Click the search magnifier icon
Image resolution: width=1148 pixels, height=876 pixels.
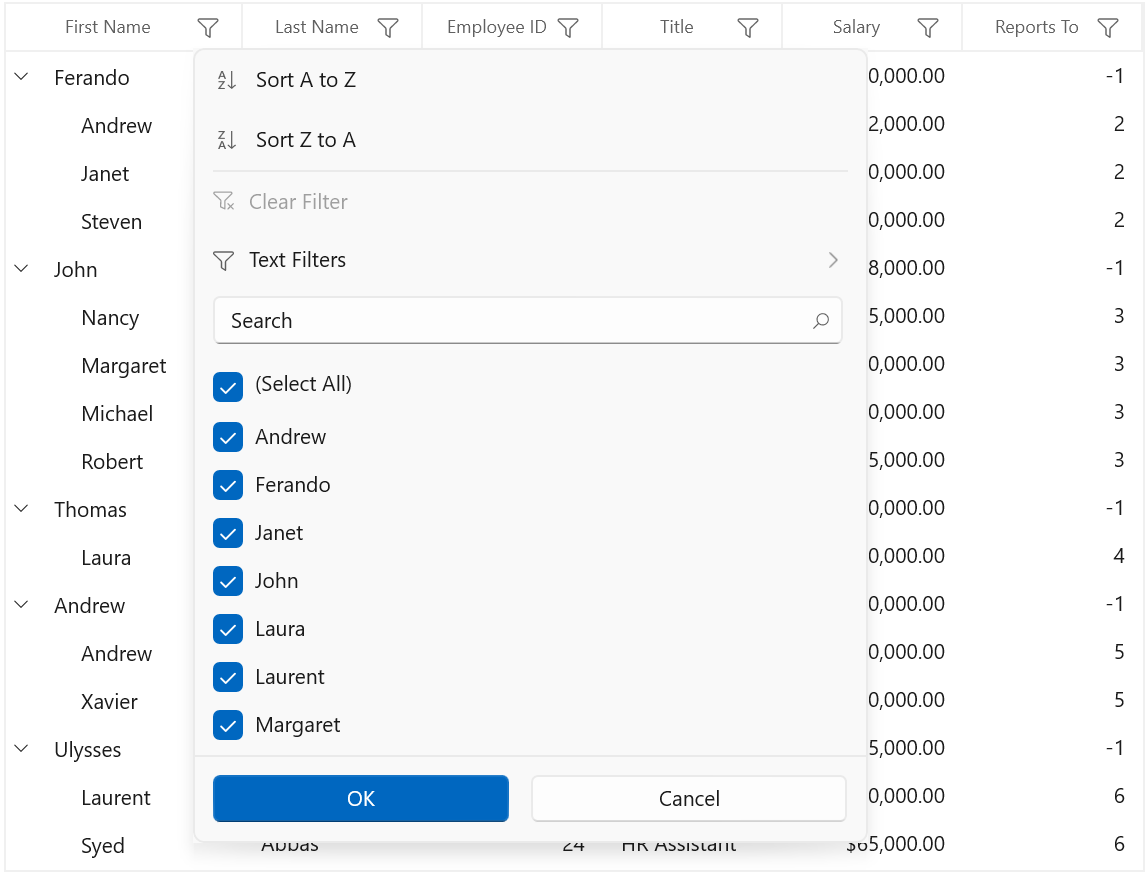(x=821, y=321)
